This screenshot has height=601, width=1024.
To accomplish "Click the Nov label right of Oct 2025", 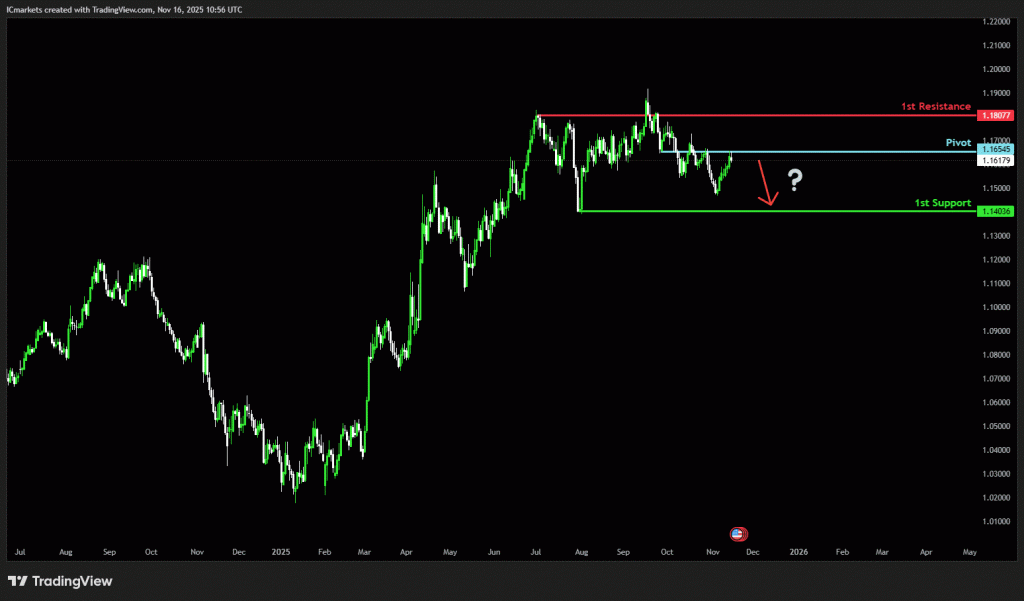I will point(713,551).
